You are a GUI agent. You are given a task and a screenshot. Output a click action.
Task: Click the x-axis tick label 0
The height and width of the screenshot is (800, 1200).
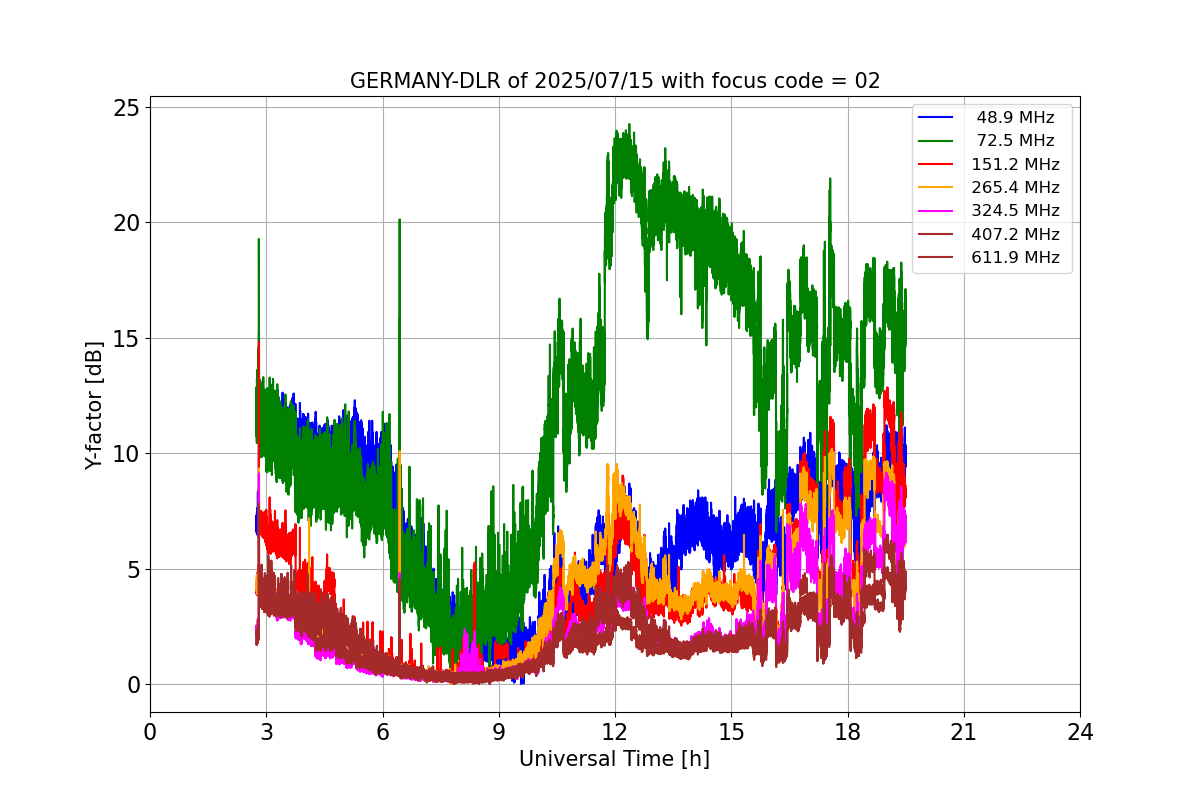(x=150, y=732)
